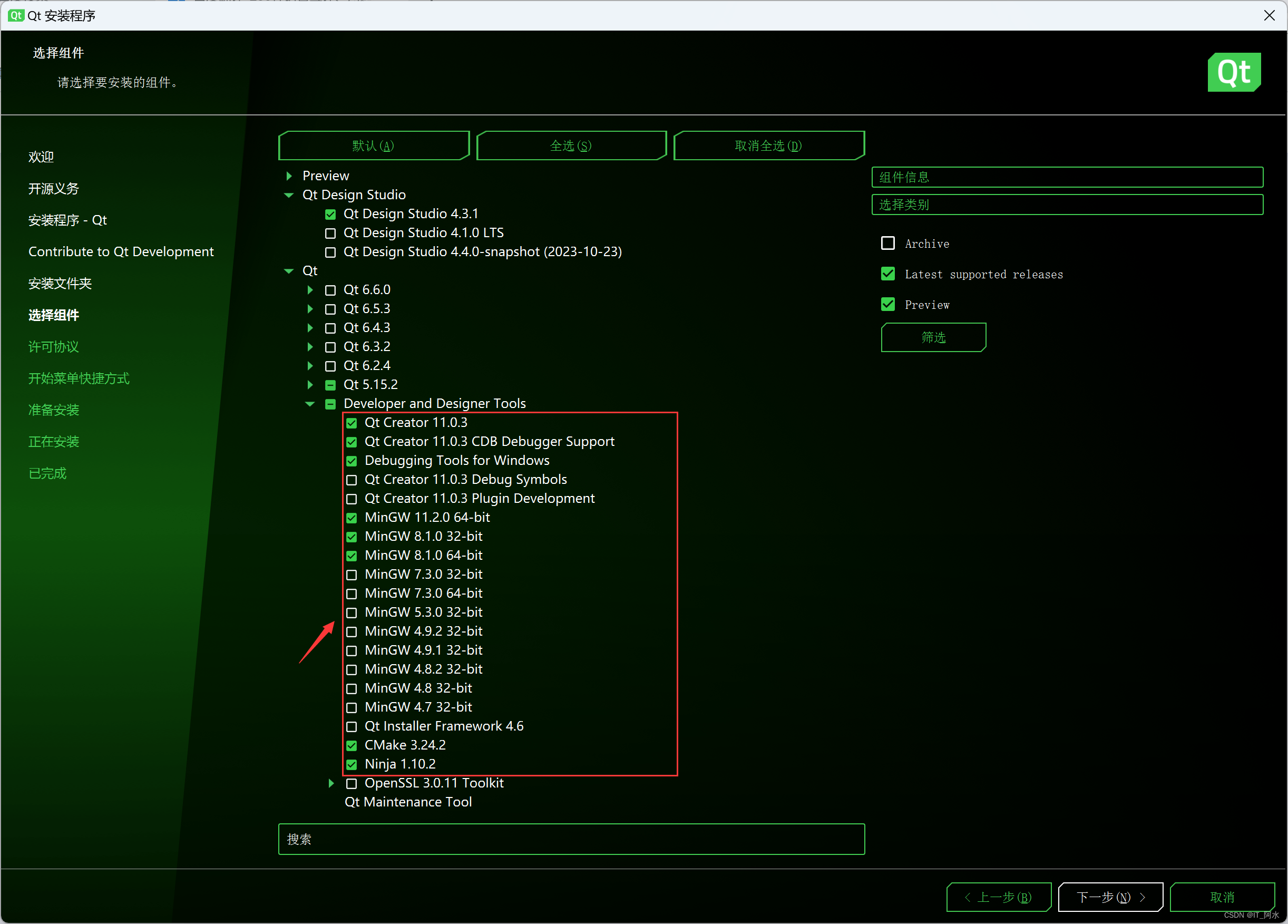Screen dimensions: 1288x924
Task: Check MinGW 4.9.2 32-bit
Action: pos(352,631)
